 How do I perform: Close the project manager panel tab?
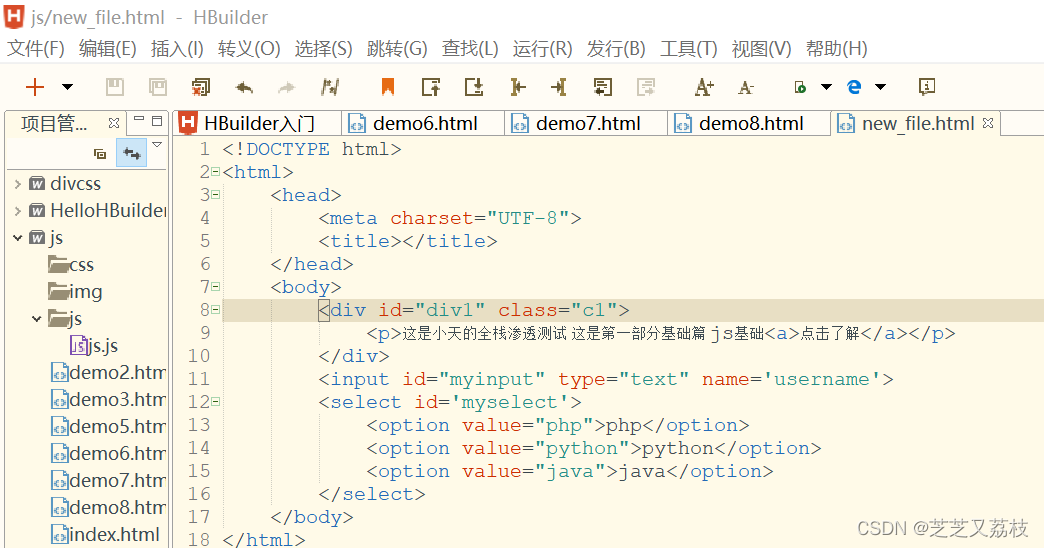pyautogui.click(x=114, y=123)
